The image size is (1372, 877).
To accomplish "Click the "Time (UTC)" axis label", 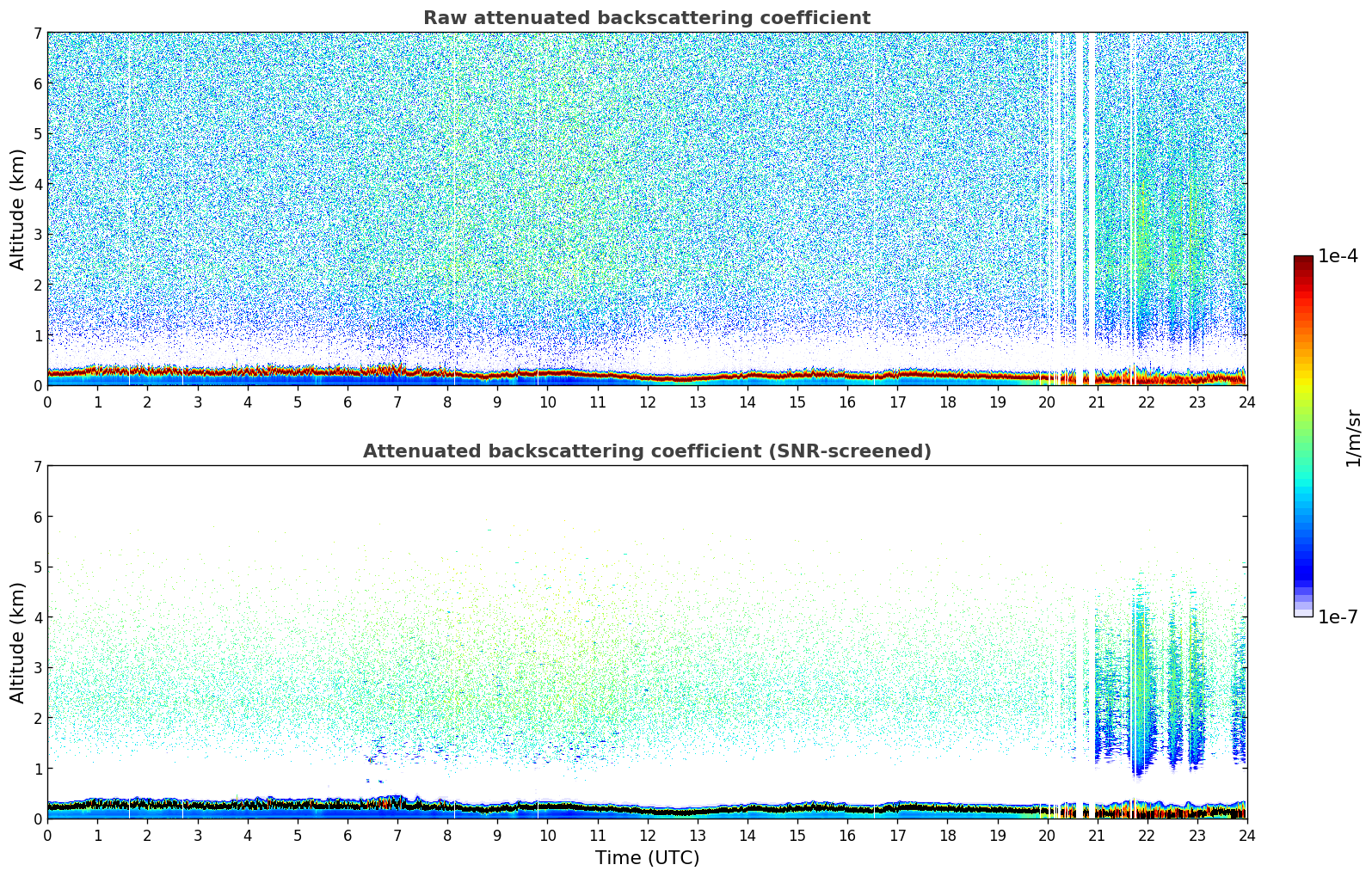I will pos(647,858).
